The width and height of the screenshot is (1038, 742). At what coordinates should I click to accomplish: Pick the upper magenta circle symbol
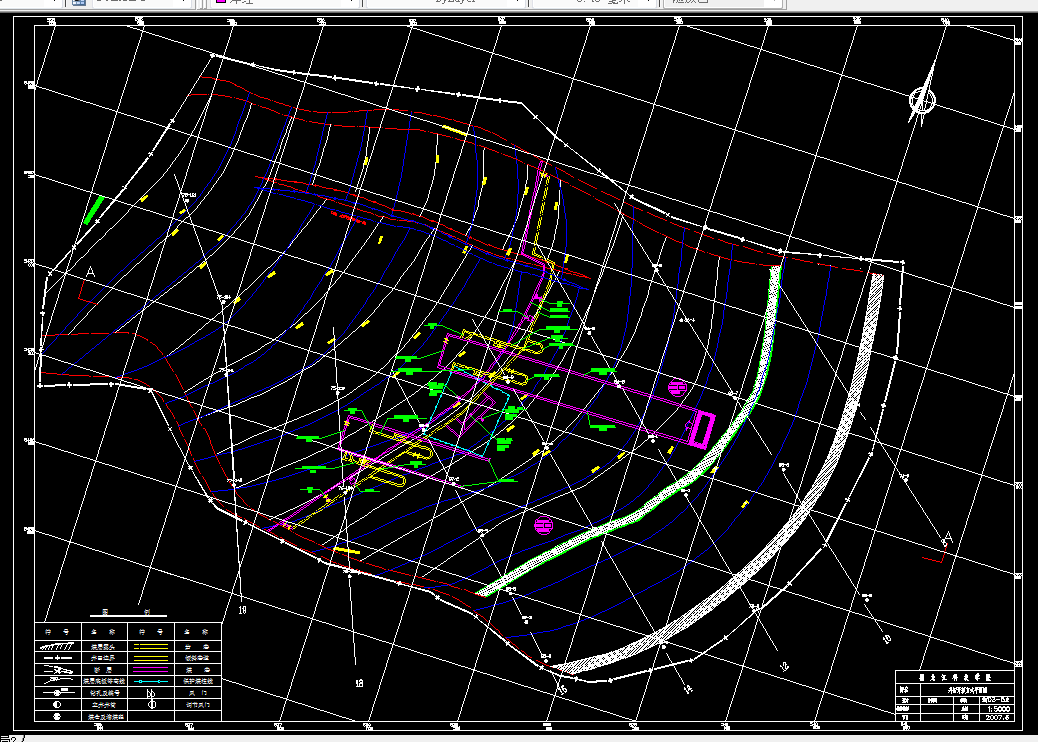[x=677, y=388]
